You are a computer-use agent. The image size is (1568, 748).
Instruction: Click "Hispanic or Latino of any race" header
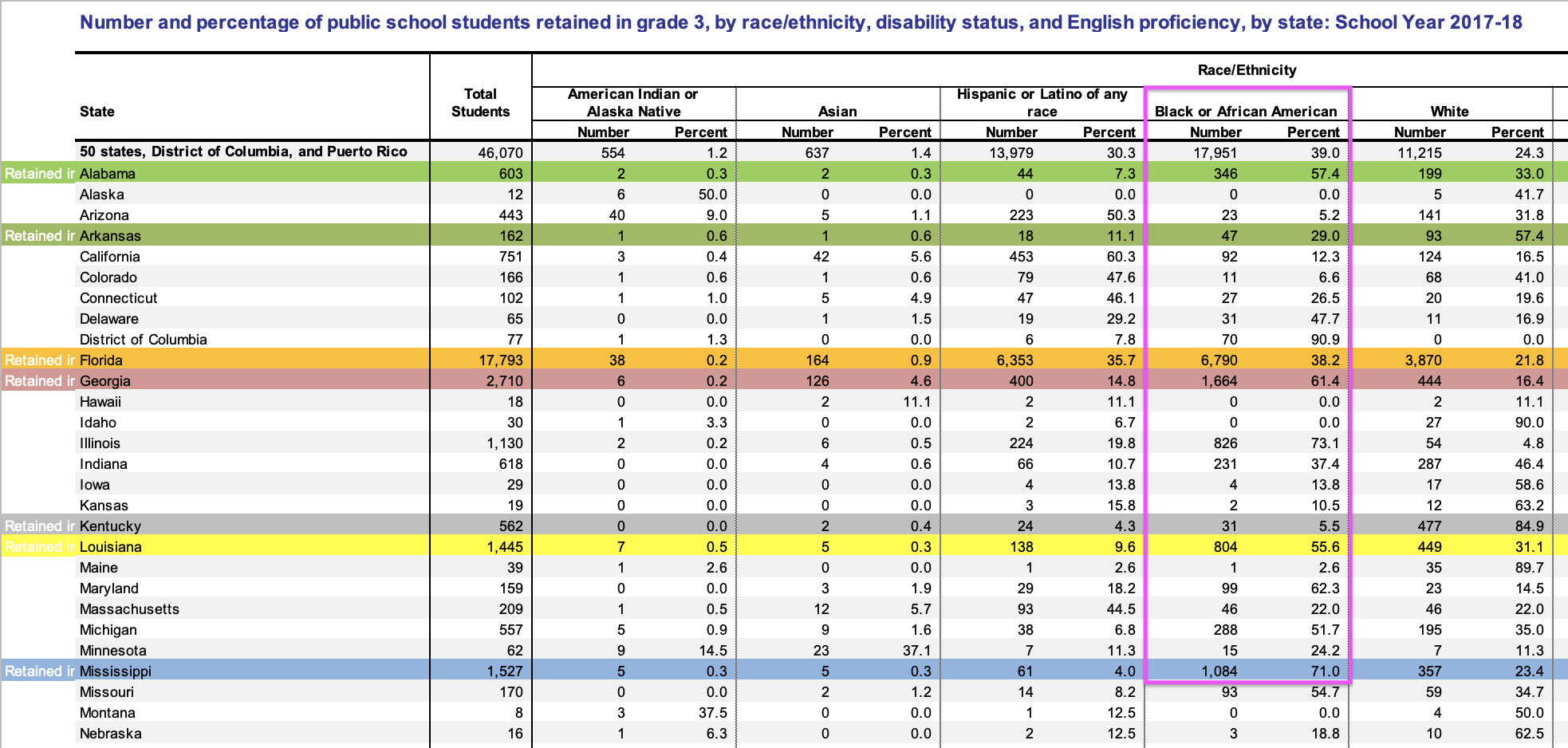pos(1042,103)
